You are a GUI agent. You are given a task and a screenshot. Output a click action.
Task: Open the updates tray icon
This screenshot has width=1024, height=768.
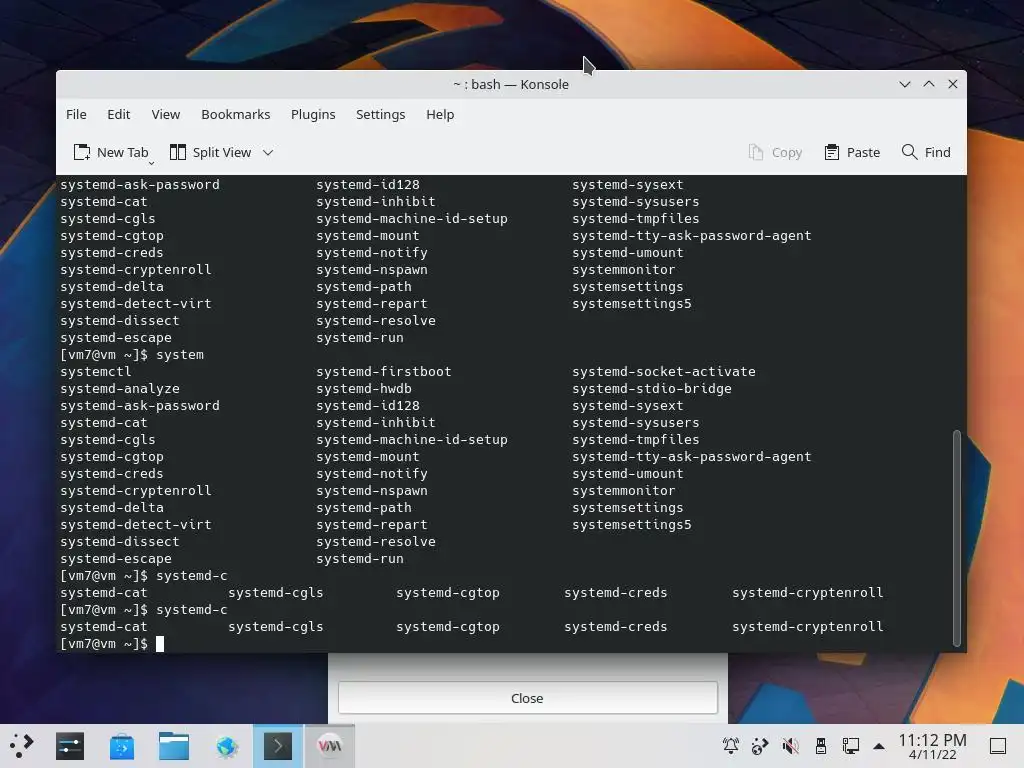pyautogui.click(x=760, y=745)
